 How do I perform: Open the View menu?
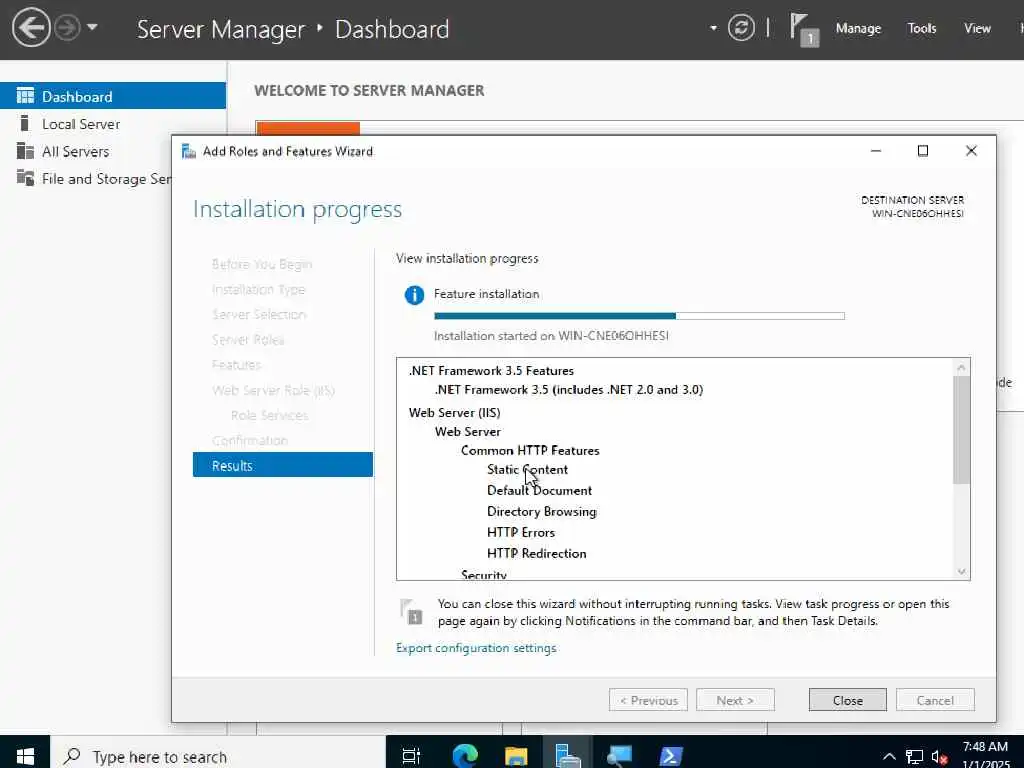click(977, 28)
